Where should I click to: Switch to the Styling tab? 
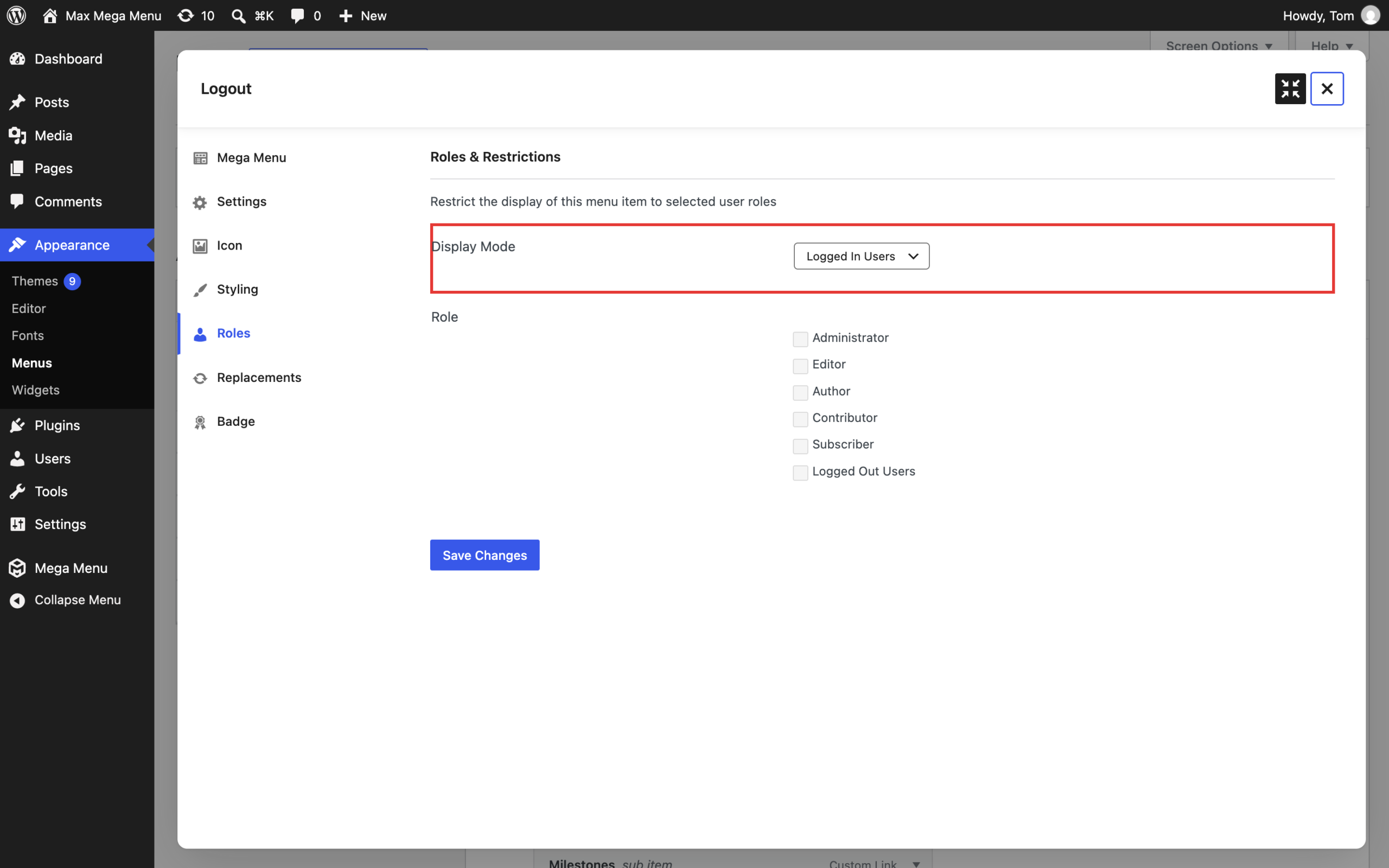point(238,289)
